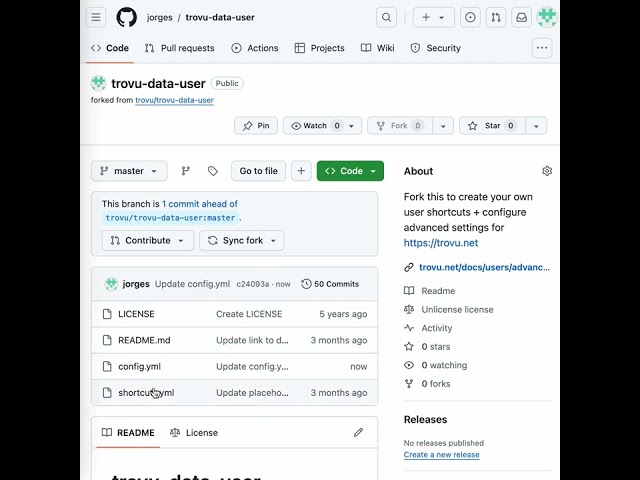This screenshot has width=640, height=480.
Task: Open the Update config.yml commit message
Action: click(x=192, y=284)
